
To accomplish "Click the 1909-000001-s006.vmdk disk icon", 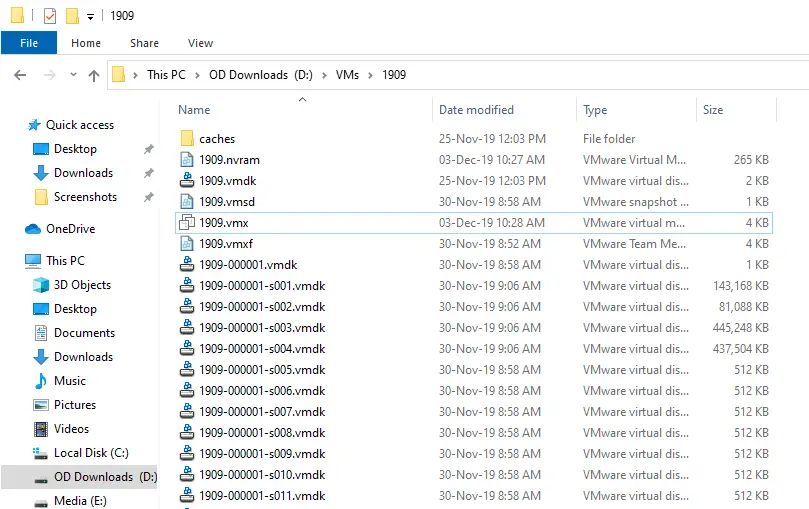I will pyautogui.click(x=187, y=391).
